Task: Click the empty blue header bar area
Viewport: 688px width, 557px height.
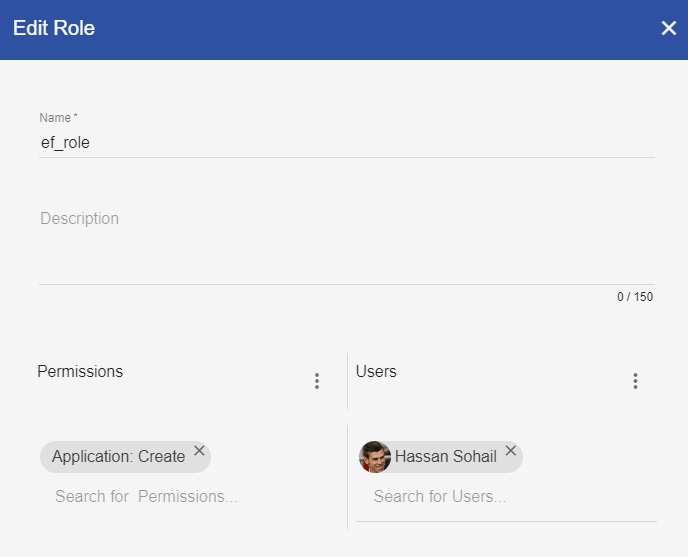Action: coord(380,28)
